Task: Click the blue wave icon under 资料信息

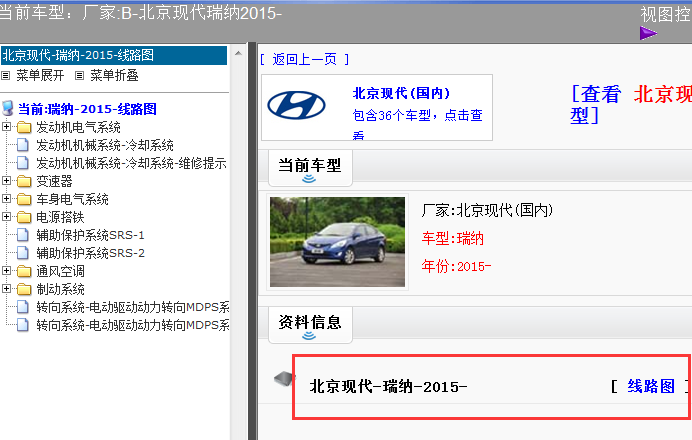Action: pos(309,336)
